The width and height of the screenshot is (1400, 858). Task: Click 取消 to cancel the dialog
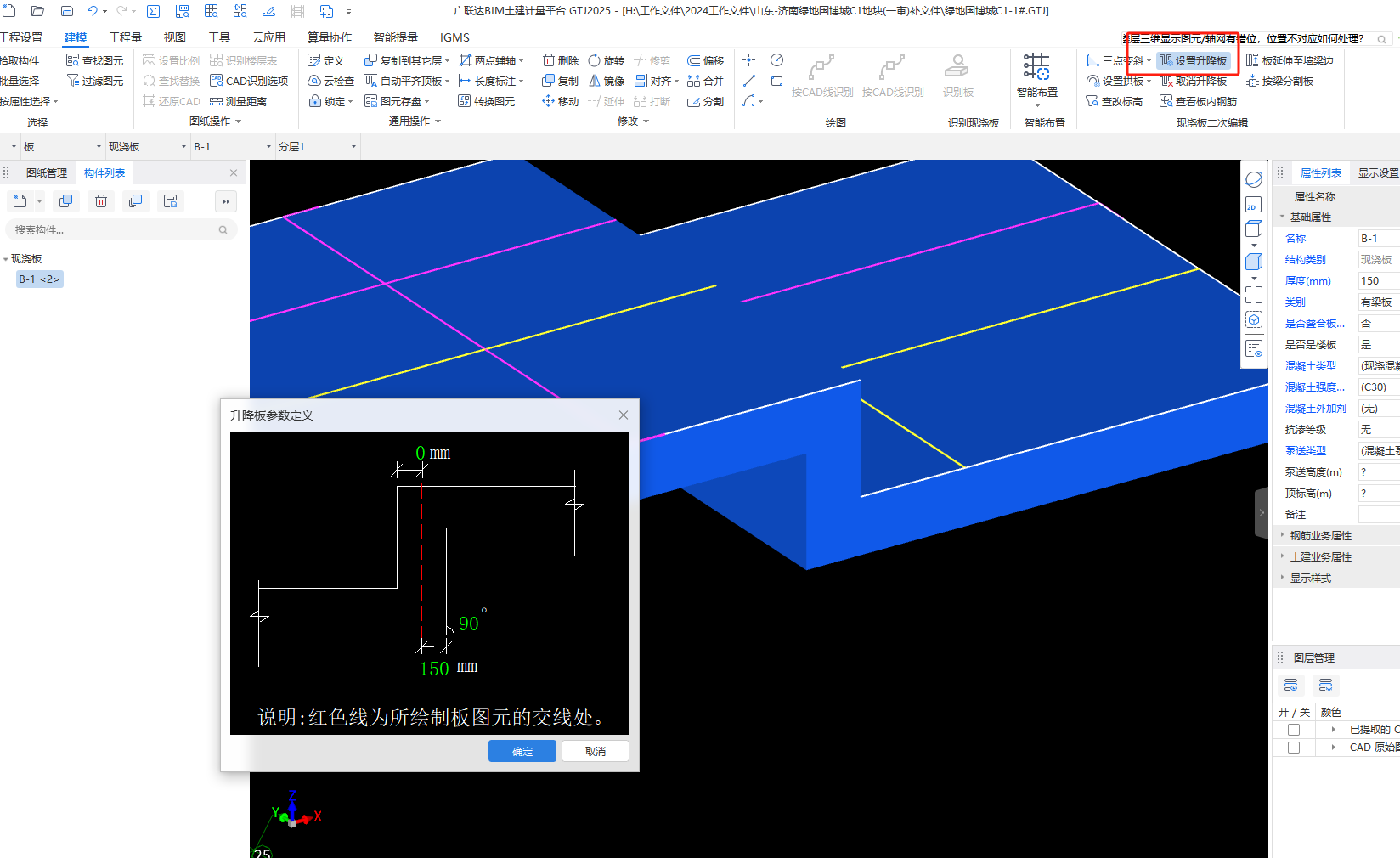(596, 751)
